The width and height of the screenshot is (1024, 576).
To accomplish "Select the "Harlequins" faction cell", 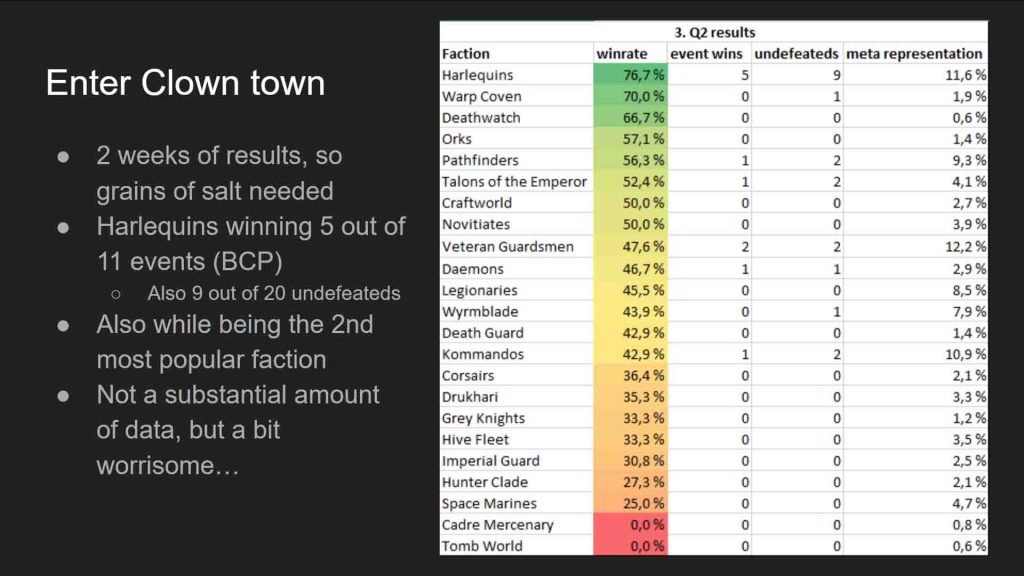I will (477, 75).
